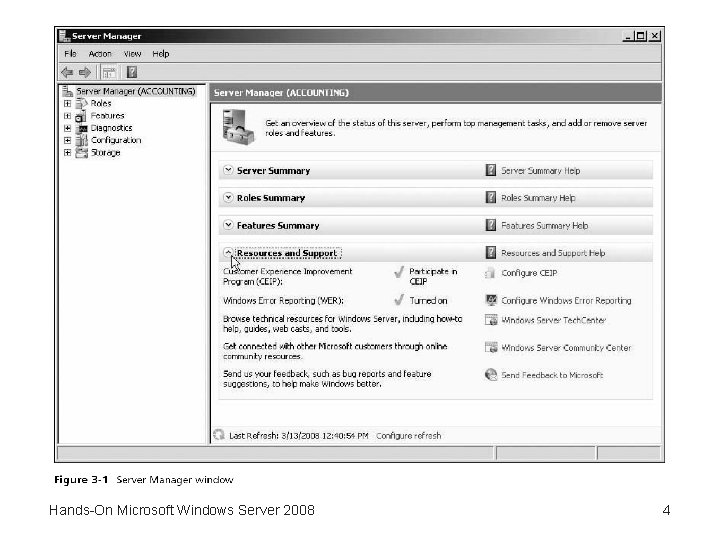Expand the Features tree node
The width and height of the screenshot is (720, 540).
click(68, 116)
